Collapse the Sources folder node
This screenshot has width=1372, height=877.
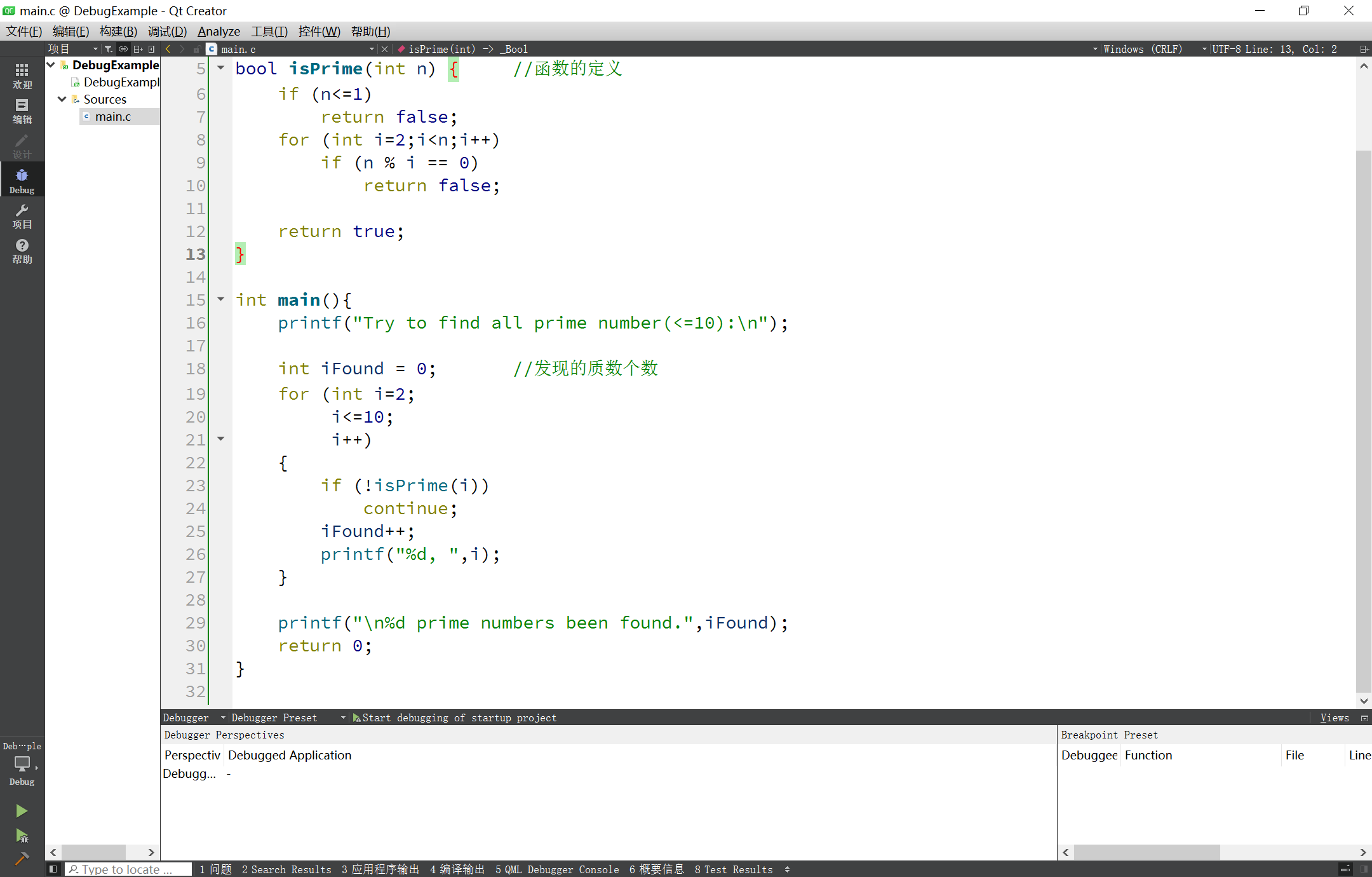point(62,99)
